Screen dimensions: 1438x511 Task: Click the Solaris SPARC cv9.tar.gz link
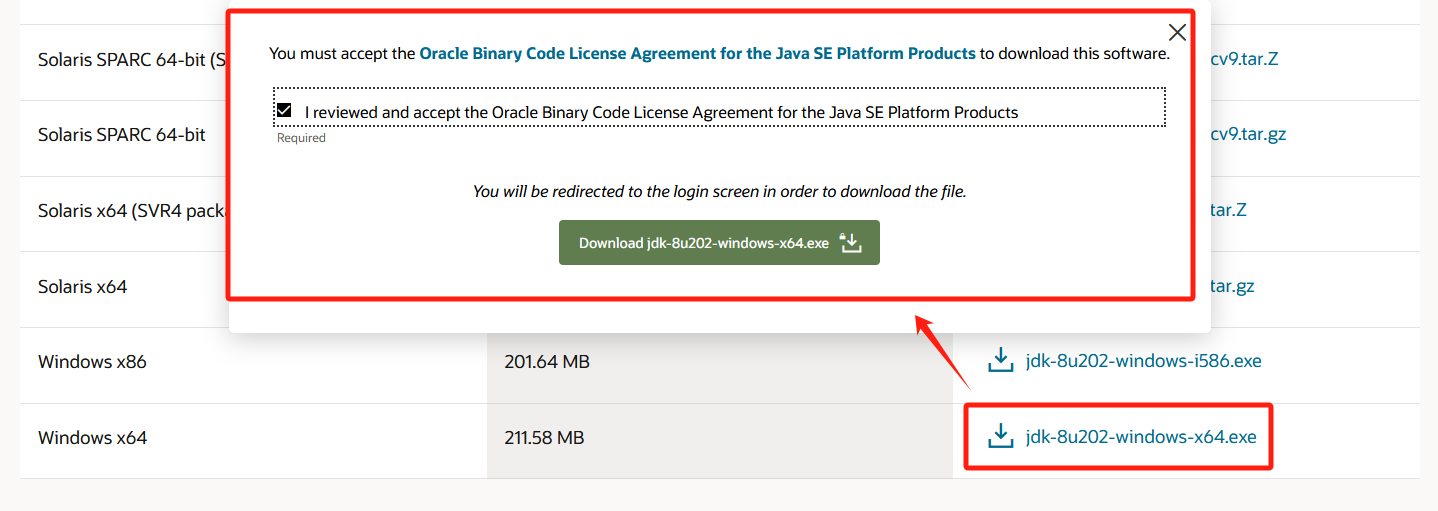[x=1248, y=134]
